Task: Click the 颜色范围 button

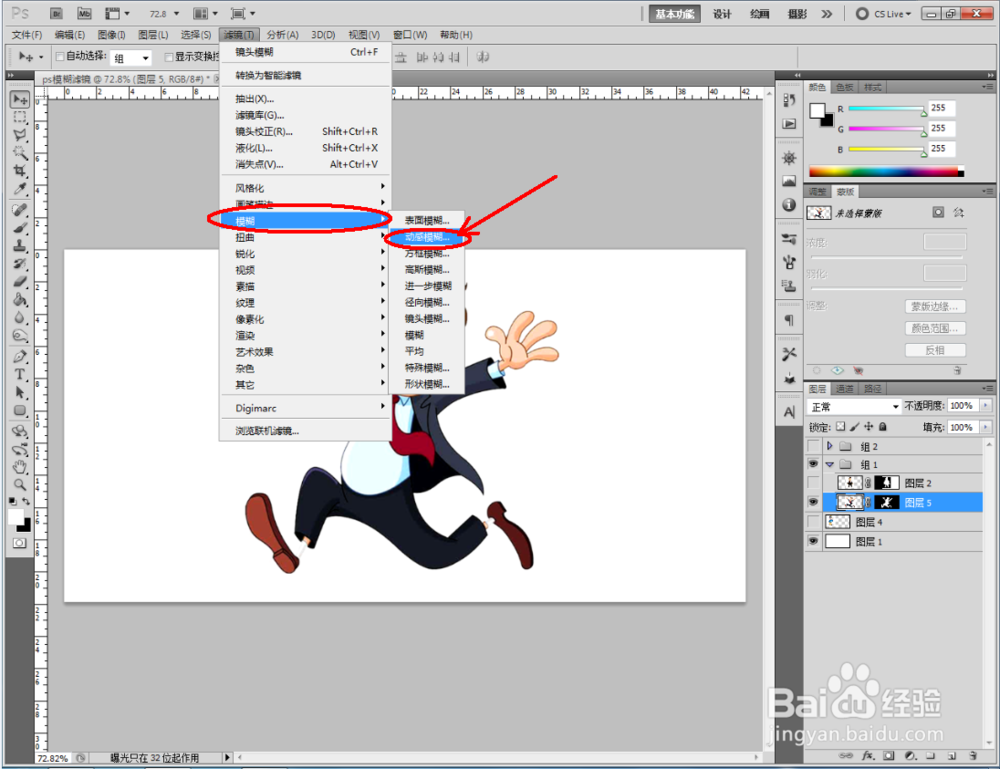Action: click(x=934, y=328)
